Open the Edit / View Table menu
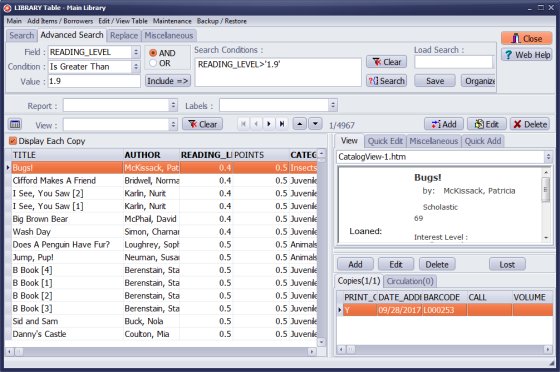 (x=122, y=21)
